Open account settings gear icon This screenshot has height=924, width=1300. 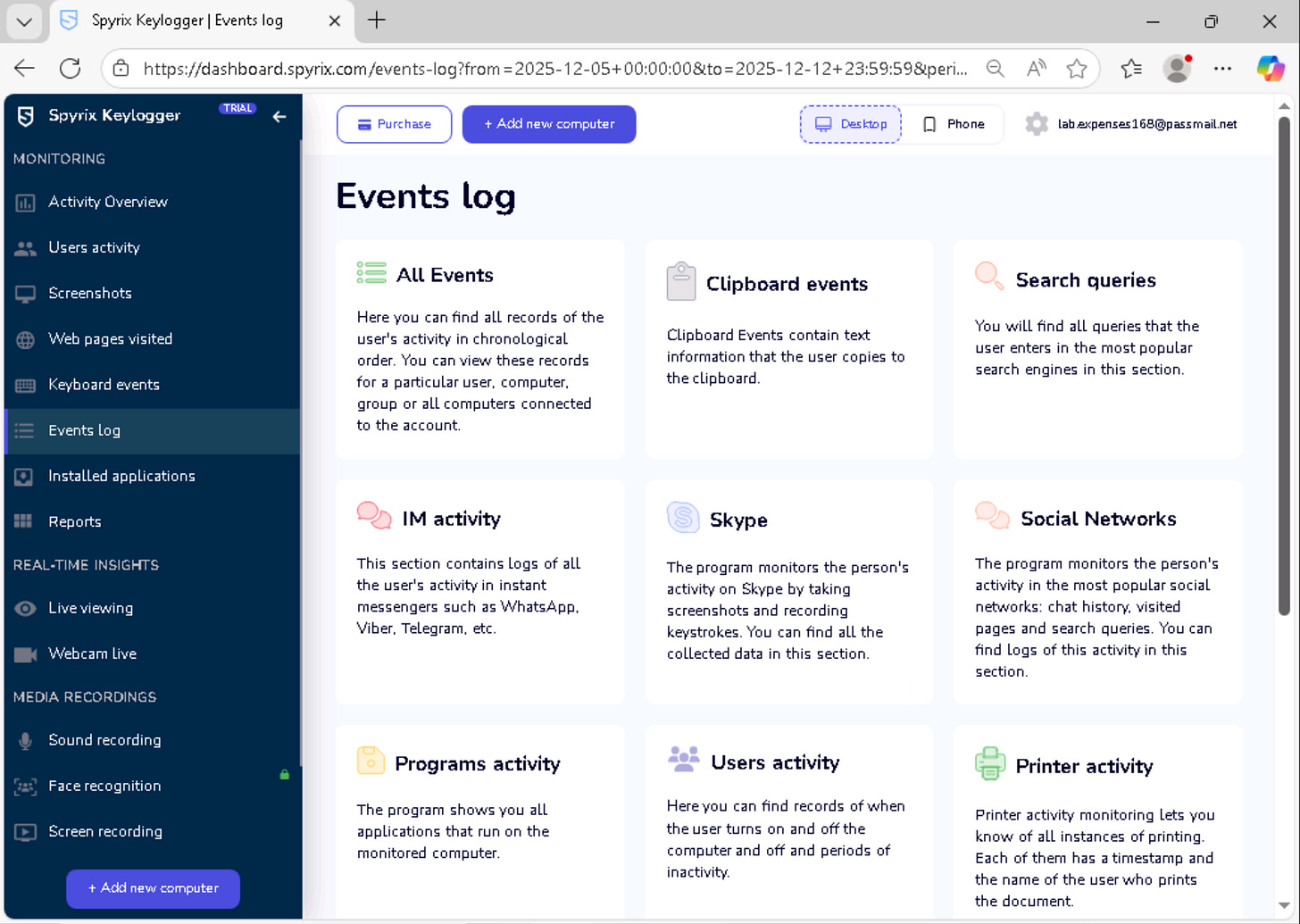tap(1037, 124)
